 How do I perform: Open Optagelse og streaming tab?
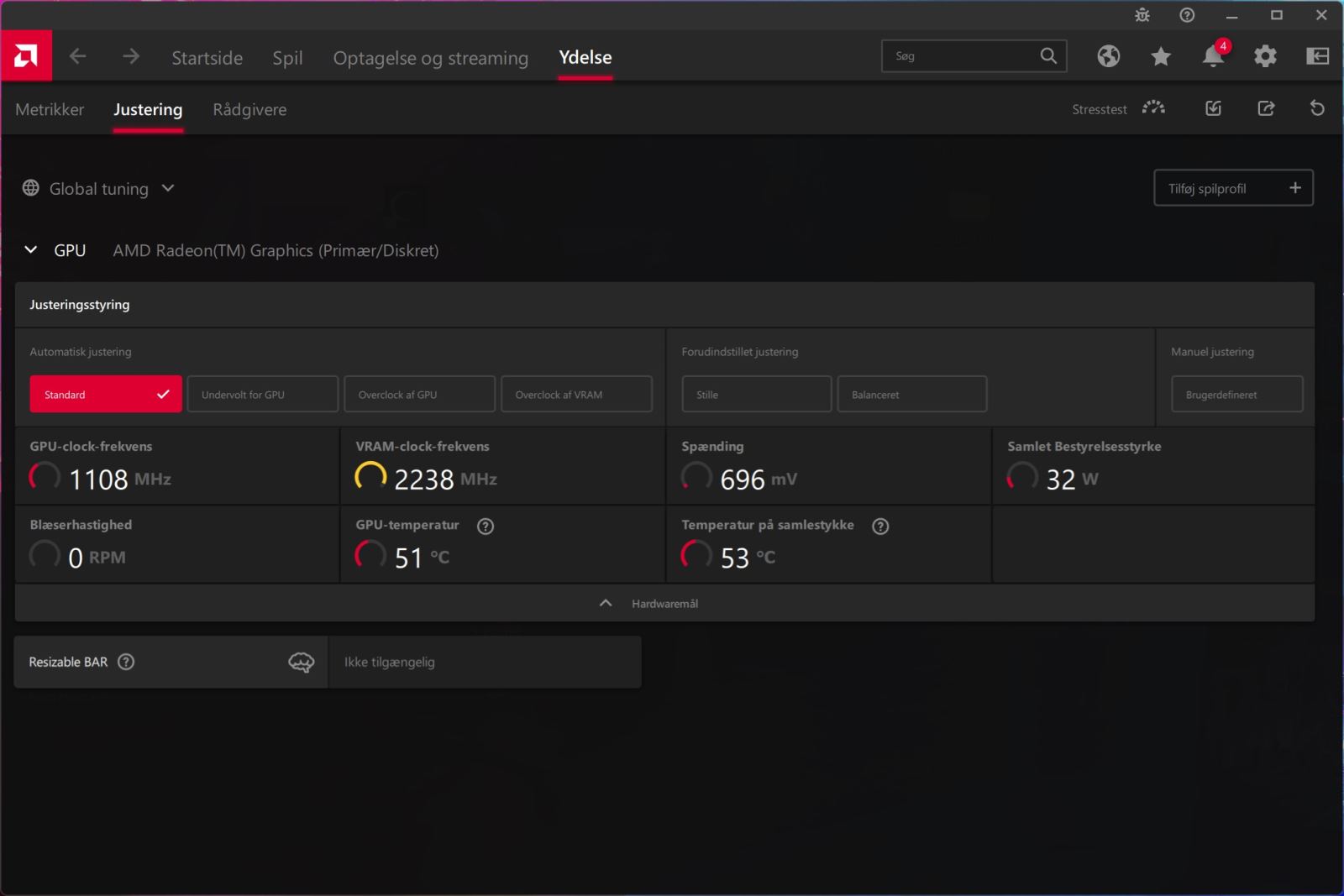(x=431, y=57)
